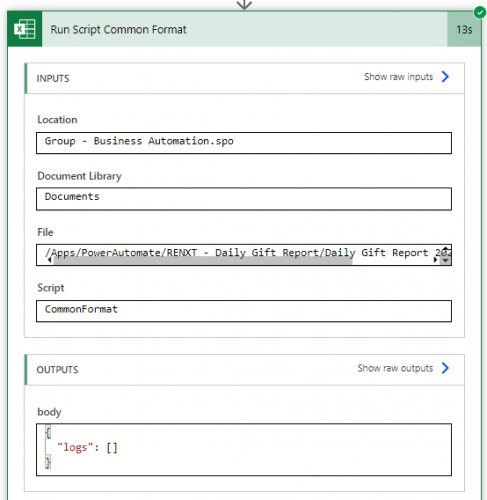The height and width of the screenshot is (500, 487).
Task: Click the Script label
Action: (x=51, y=288)
